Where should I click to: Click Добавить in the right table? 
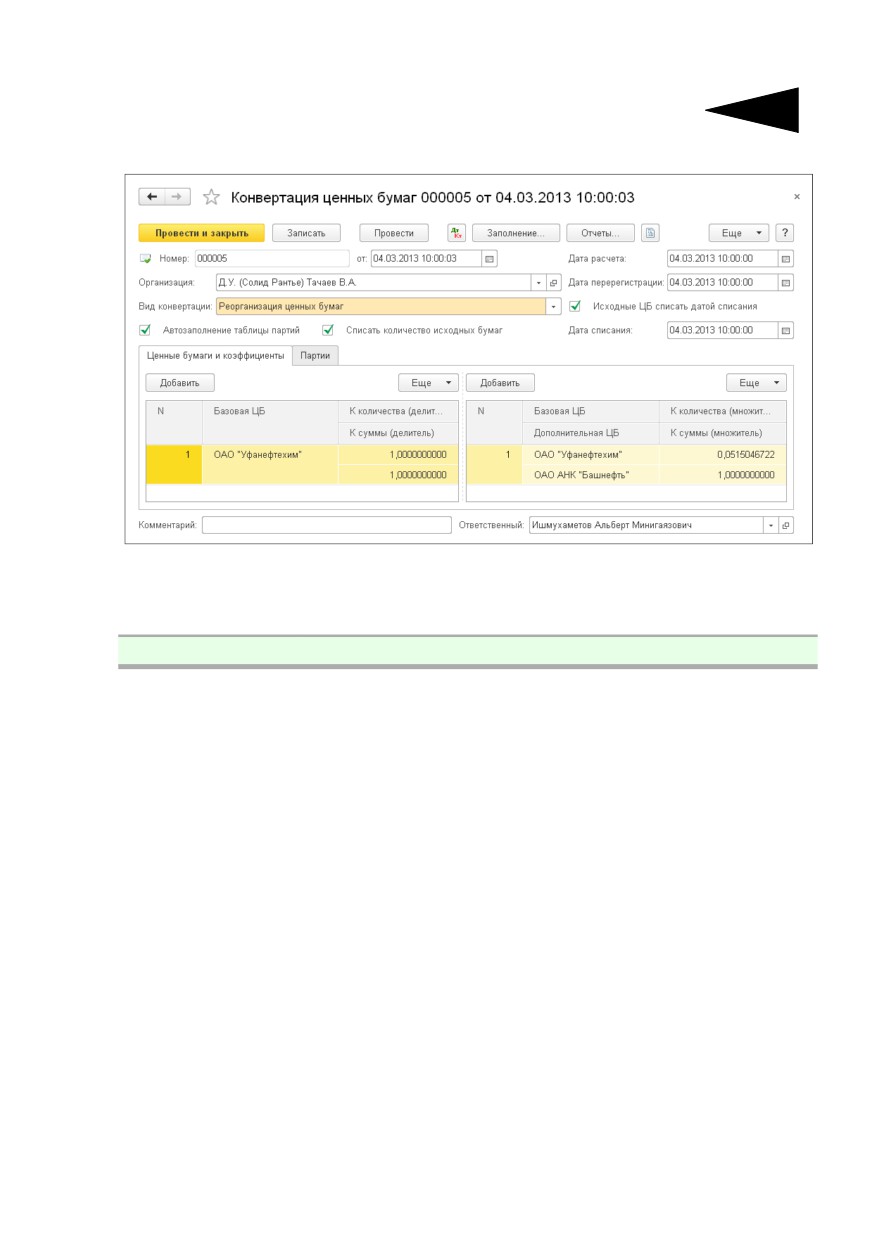click(501, 383)
